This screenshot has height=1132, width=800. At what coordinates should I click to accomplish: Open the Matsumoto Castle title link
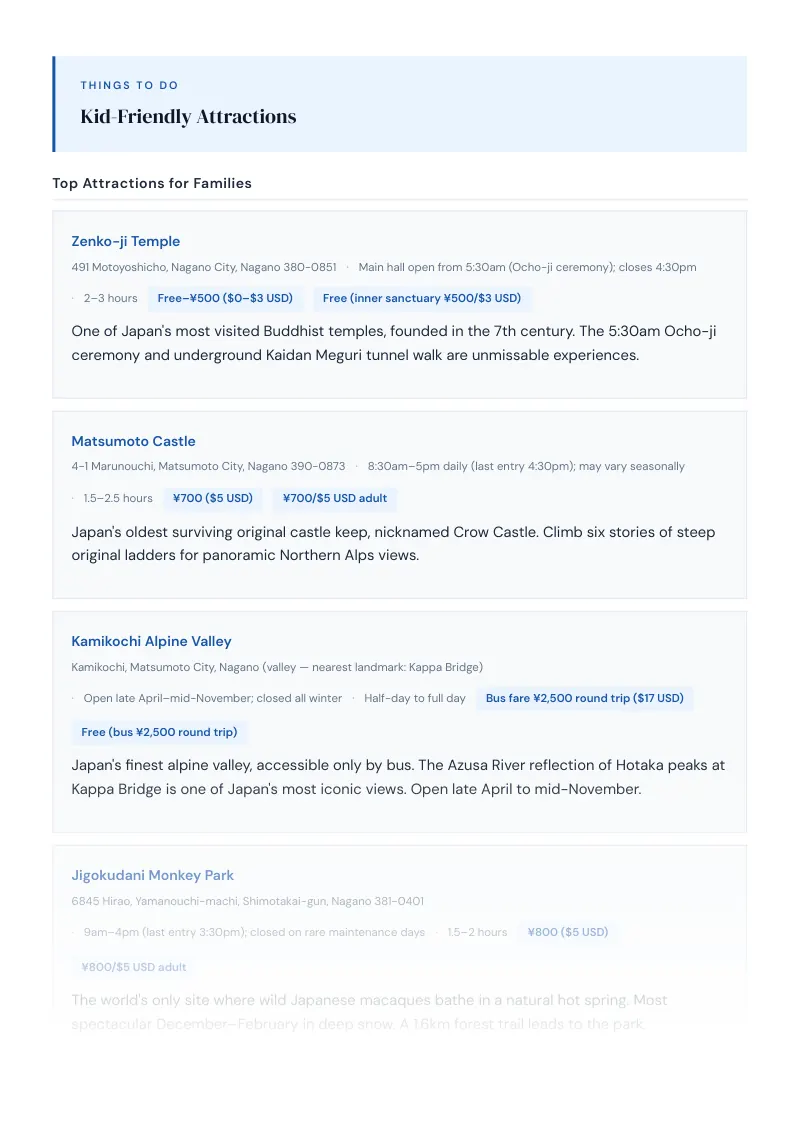coord(134,441)
